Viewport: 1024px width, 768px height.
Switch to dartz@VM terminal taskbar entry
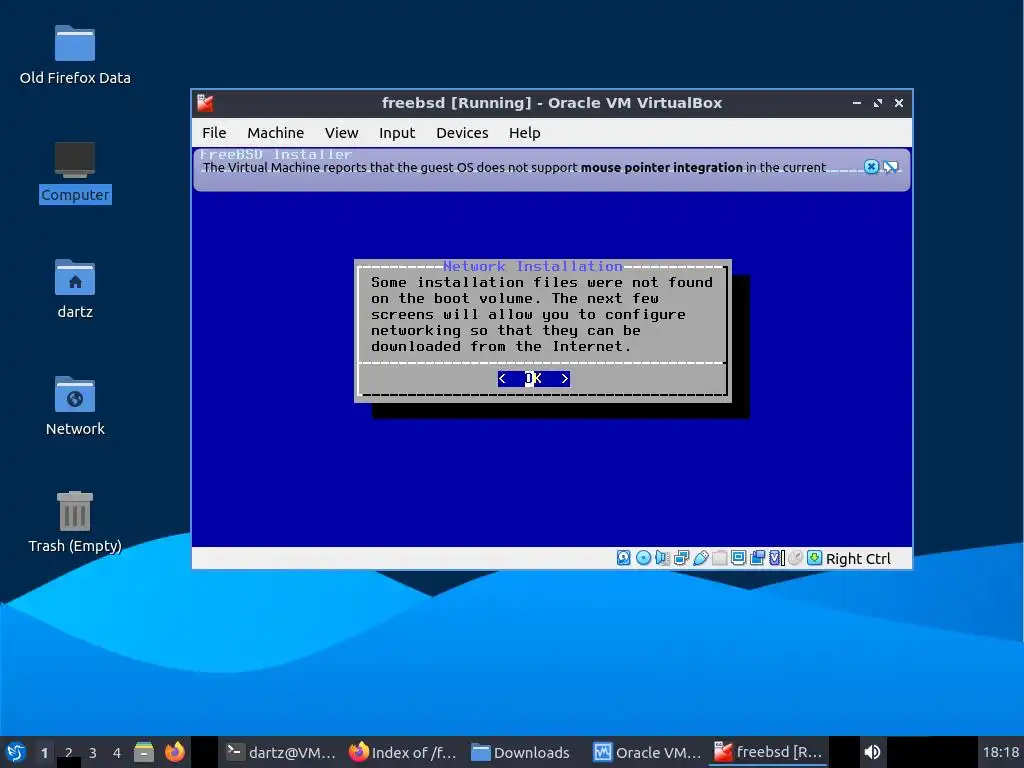pos(280,752)
